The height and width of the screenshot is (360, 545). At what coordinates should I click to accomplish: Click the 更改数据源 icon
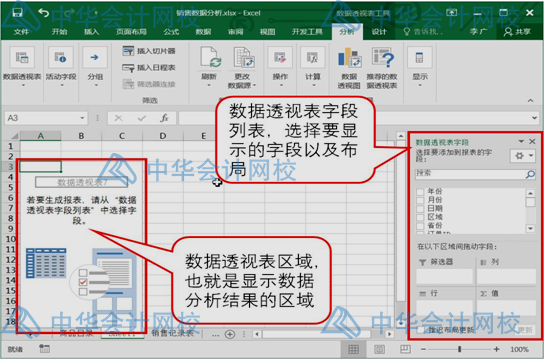click(x=243, y=58)
